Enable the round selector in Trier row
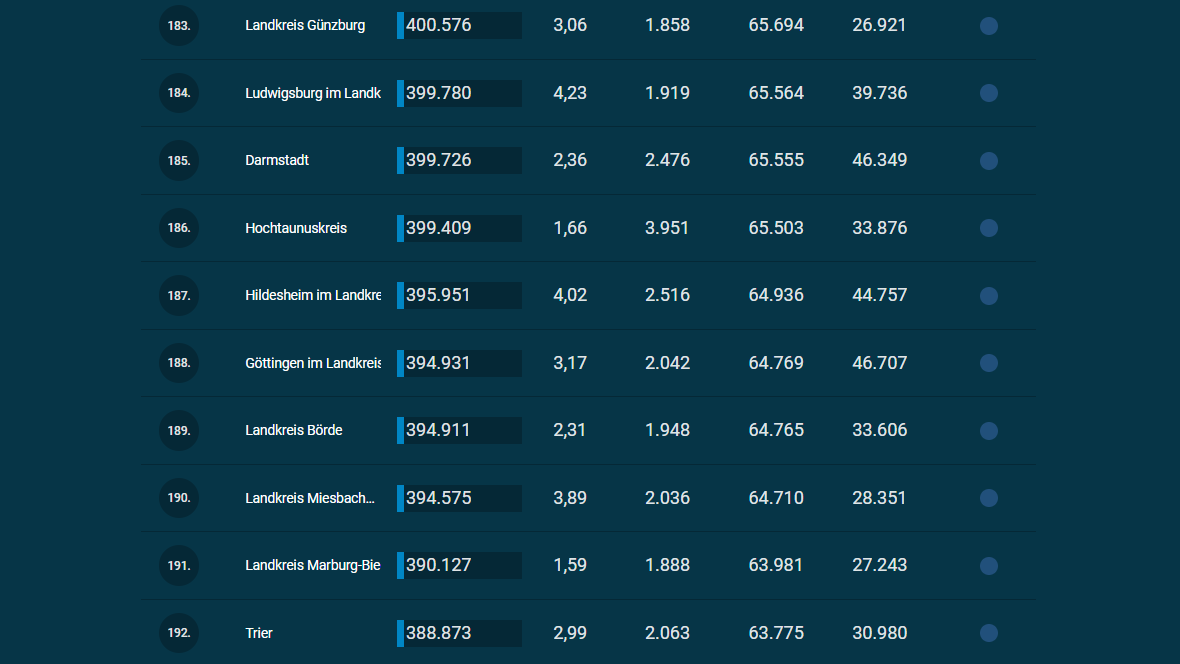The height and width of the screenshot is (664, 1180). pos(988,633)
